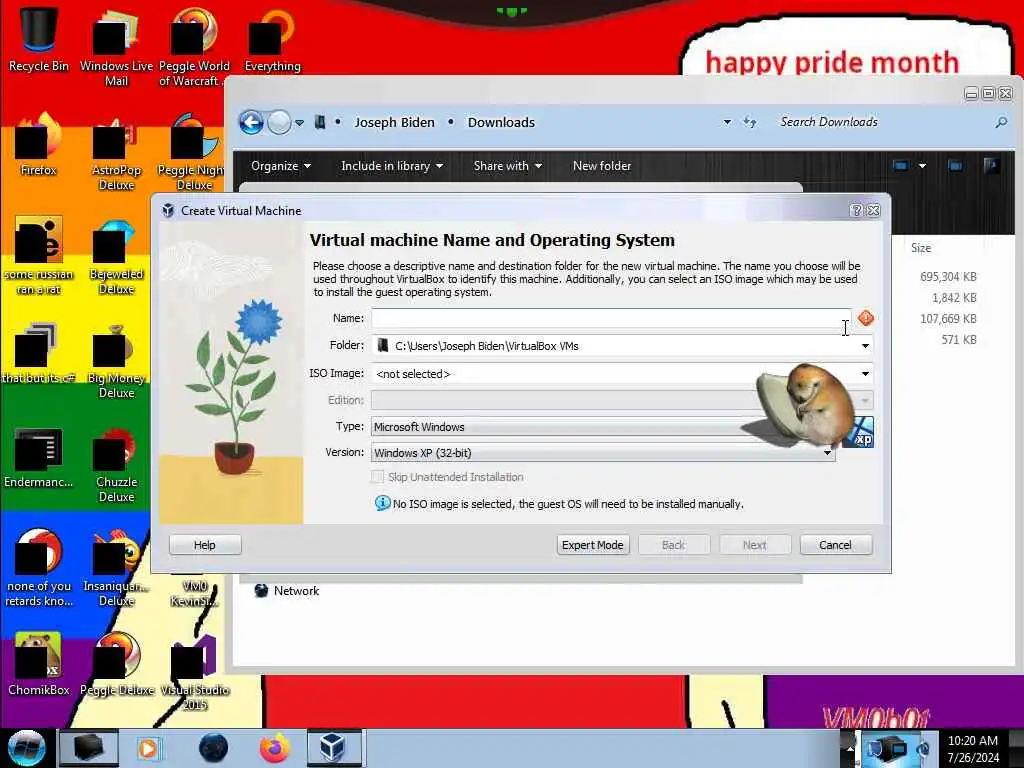Click the Help button in dialog
The width and height of the screenshot is (1024, 768).
tap(205, 545)
